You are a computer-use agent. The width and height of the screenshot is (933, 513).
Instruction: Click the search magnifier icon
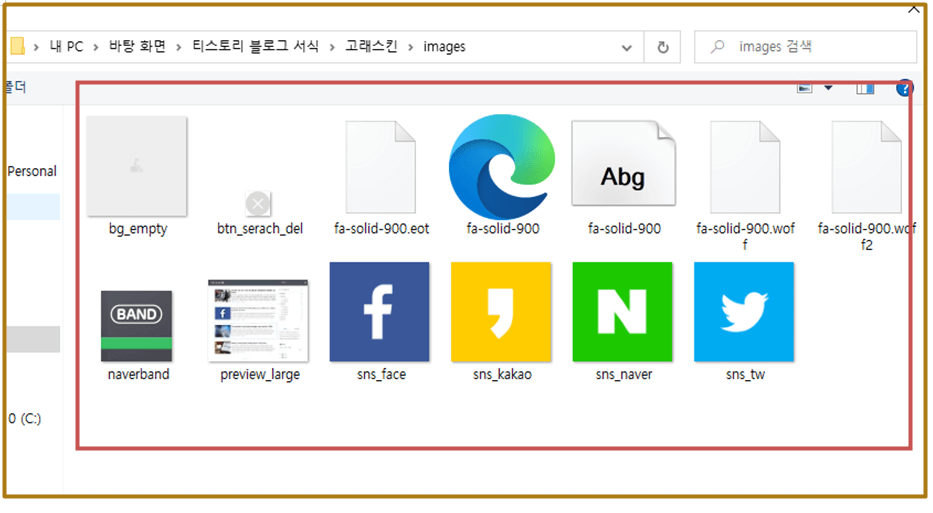coord(718,46)
